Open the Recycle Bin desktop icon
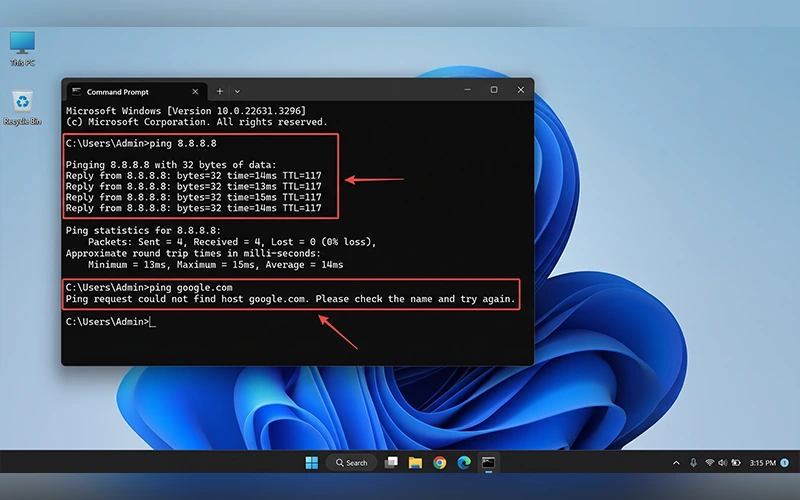The image size is (800, 500). (22, 108)
